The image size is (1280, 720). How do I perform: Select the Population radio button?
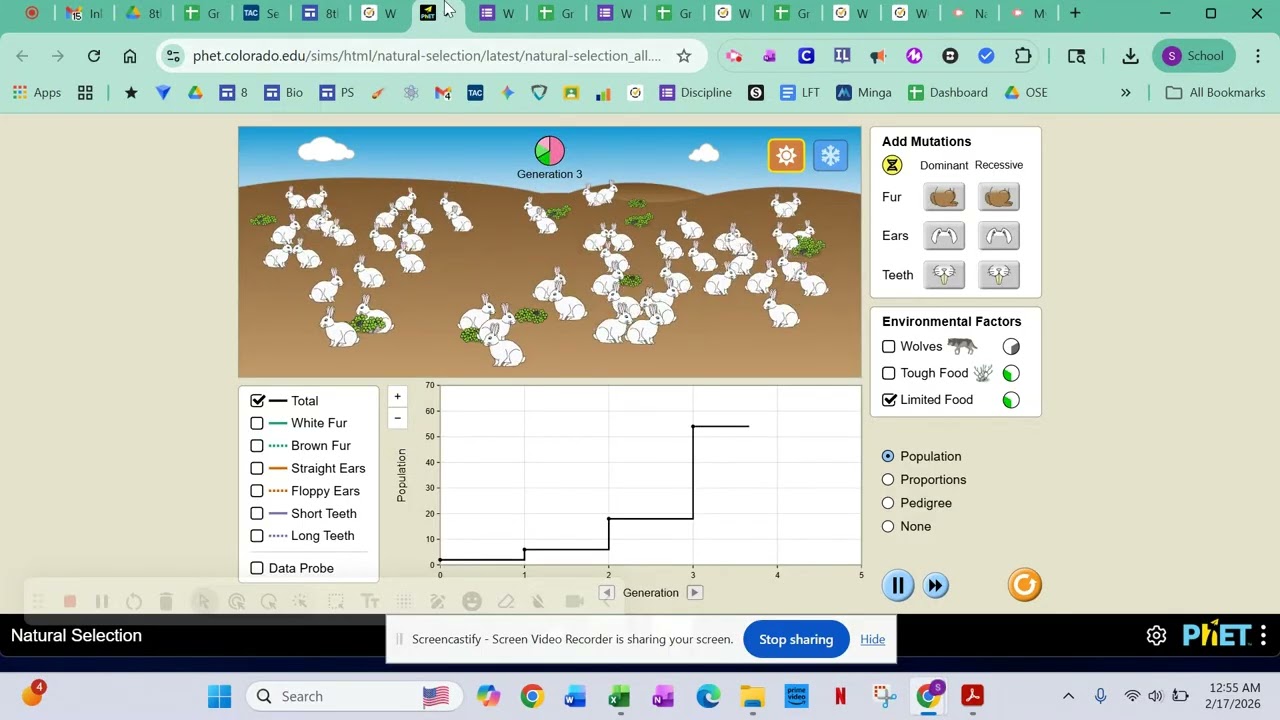point(888,456)
